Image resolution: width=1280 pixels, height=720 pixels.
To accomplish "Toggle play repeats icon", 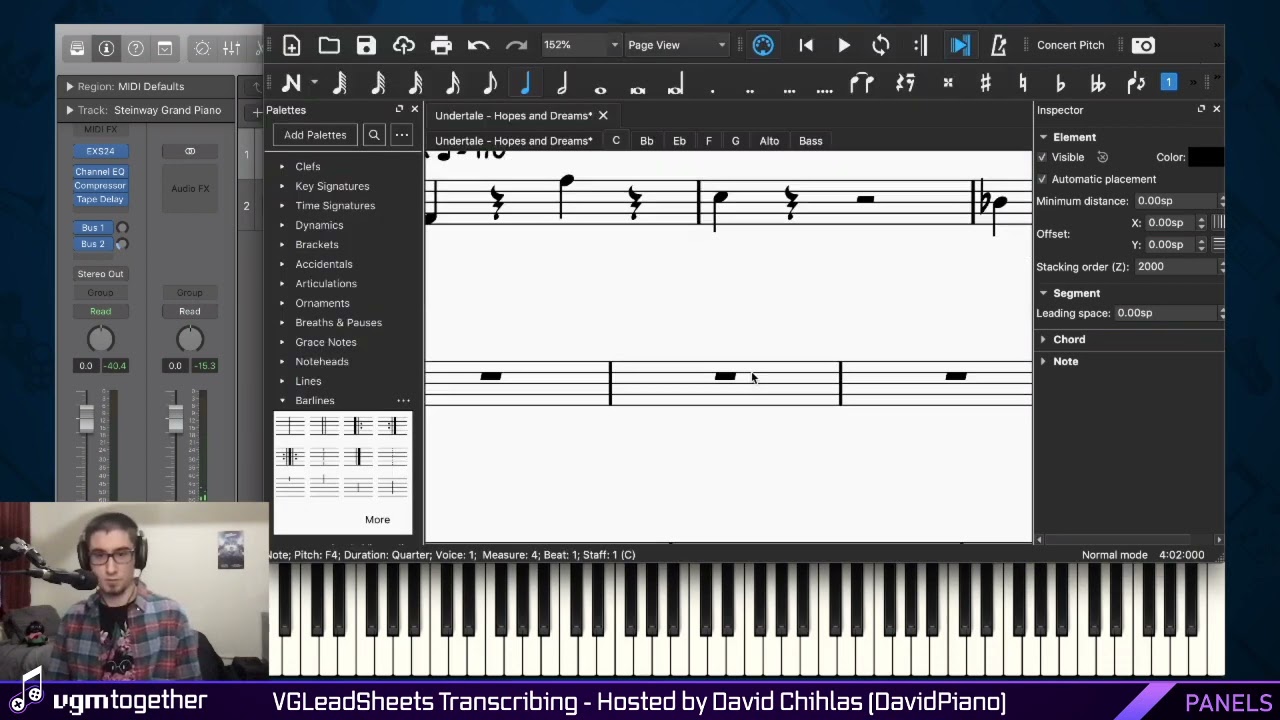I will point(921,45).
